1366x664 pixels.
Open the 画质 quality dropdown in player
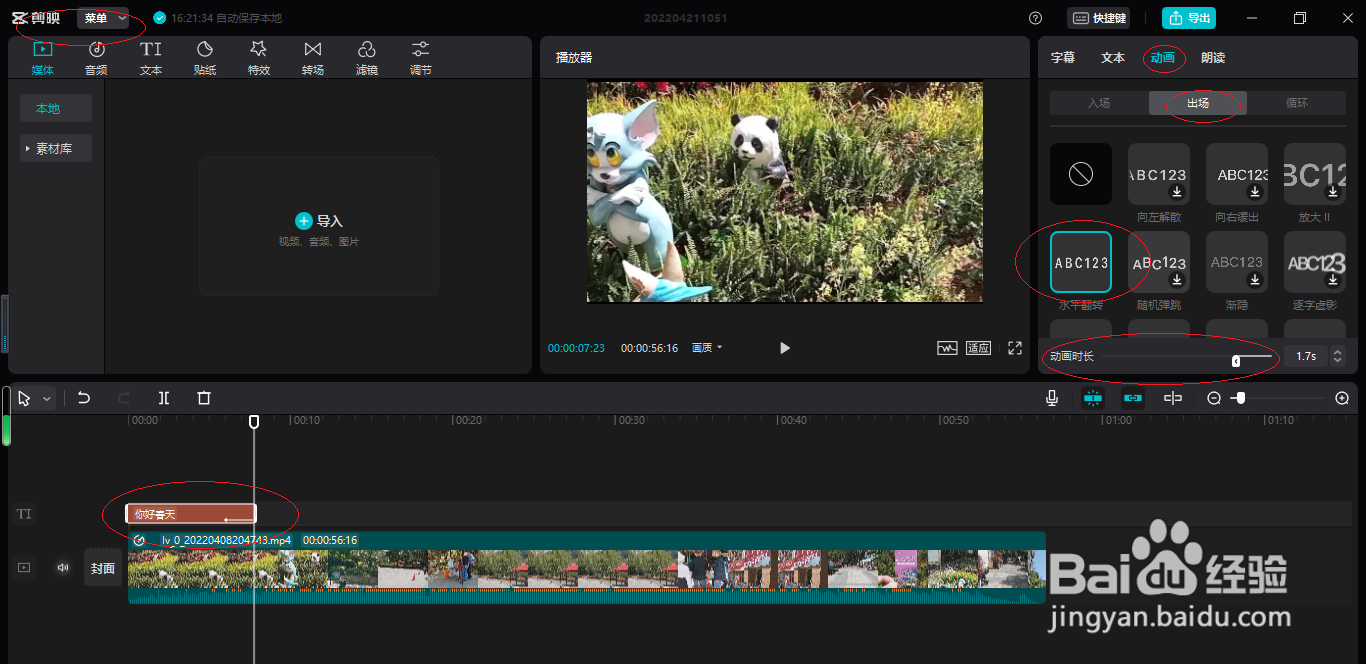707,348
